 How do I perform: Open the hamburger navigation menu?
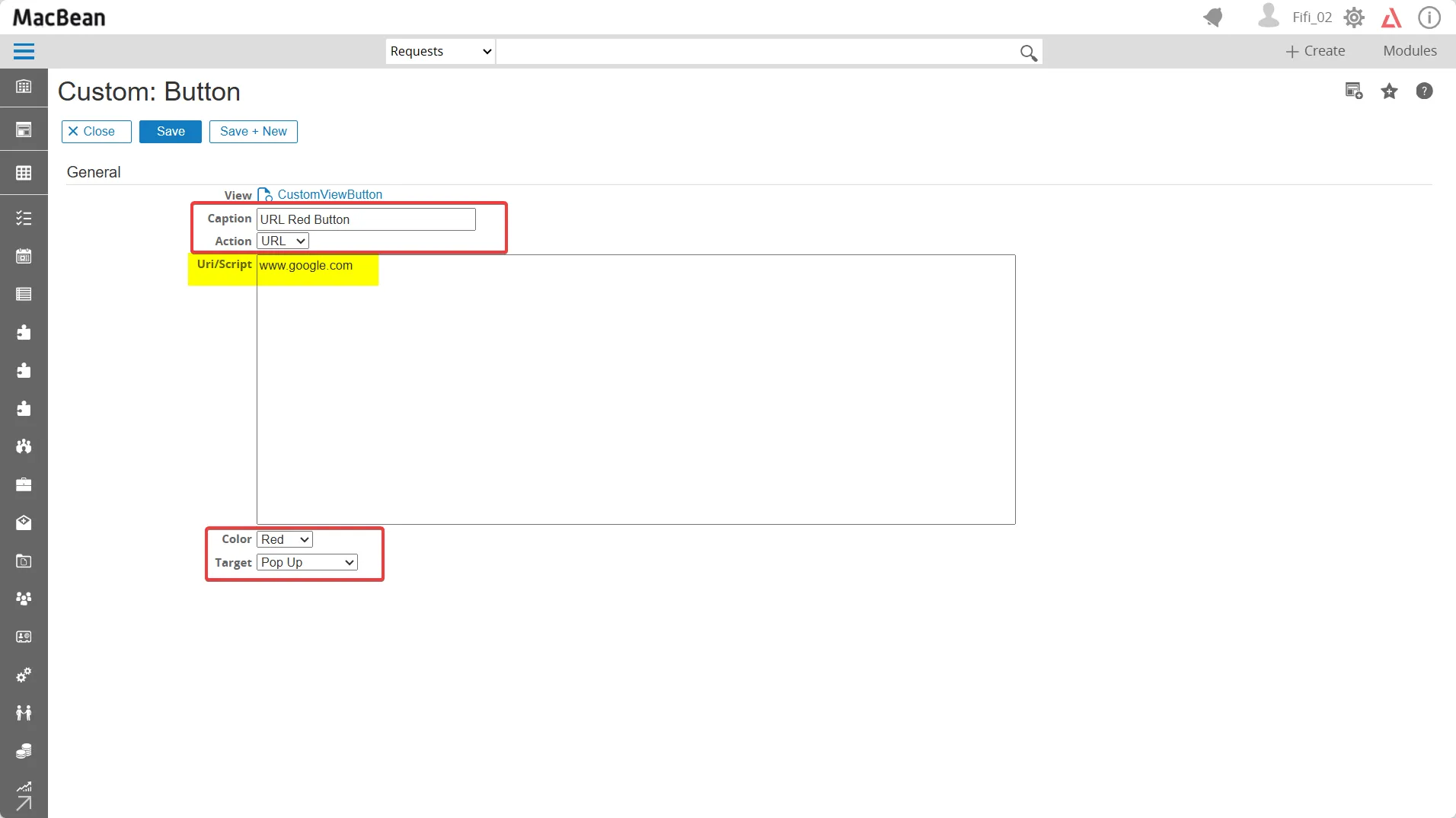[24, 51]
